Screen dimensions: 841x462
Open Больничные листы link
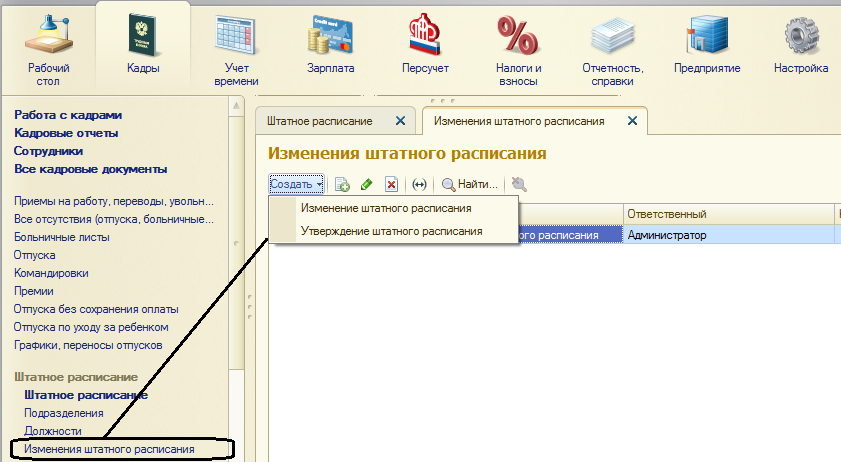(62, 237)
